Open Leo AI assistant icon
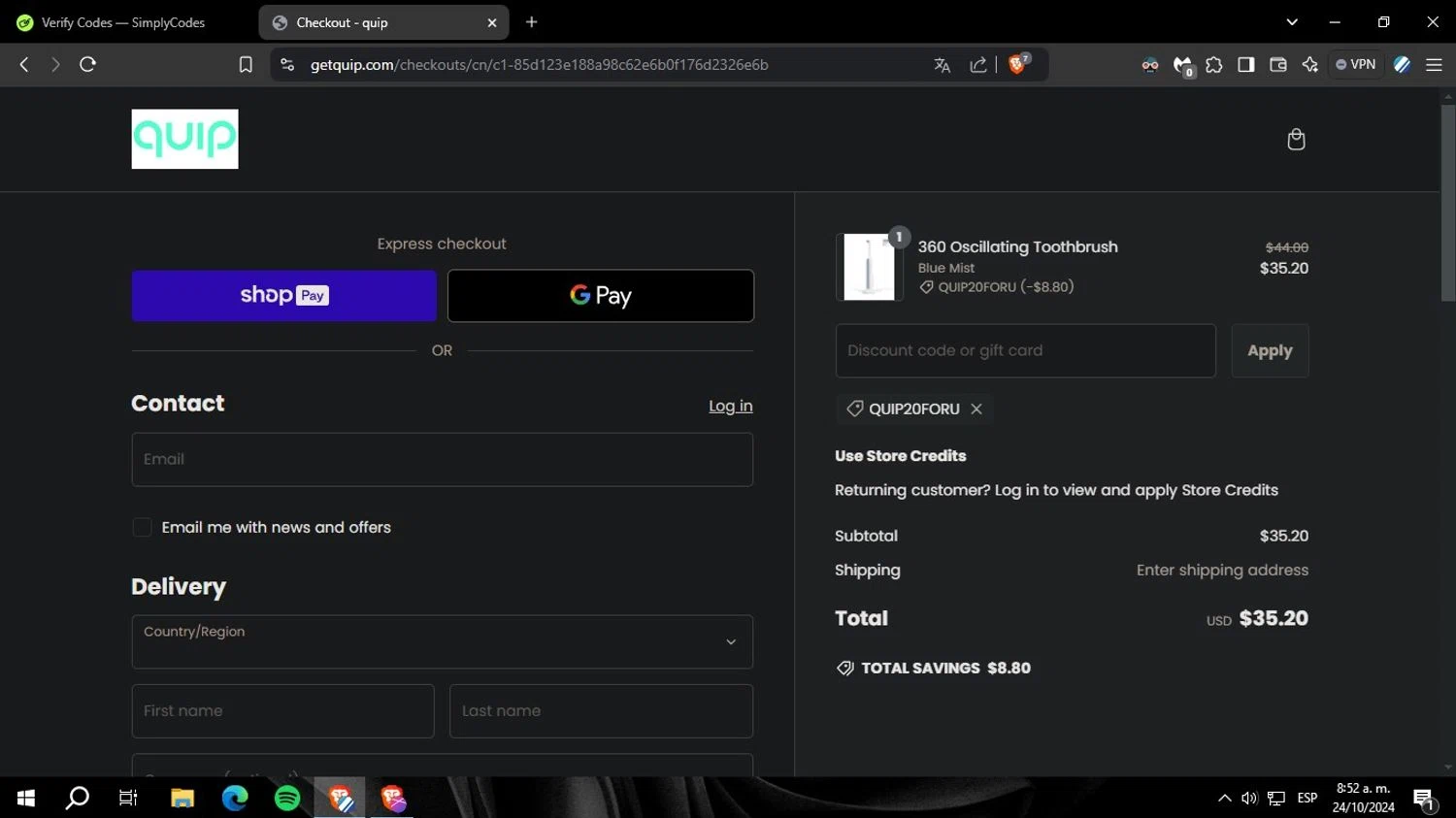Image resolution: width=1456 pixels, height=818 pixels. pos(1310,65)
